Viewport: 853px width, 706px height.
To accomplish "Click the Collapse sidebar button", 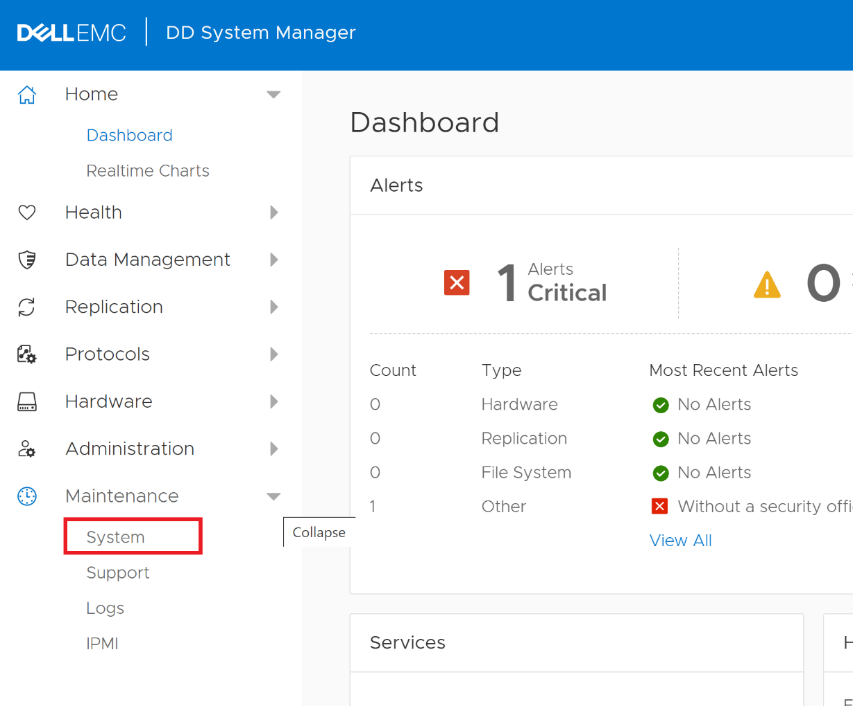I will coord(318,532).
